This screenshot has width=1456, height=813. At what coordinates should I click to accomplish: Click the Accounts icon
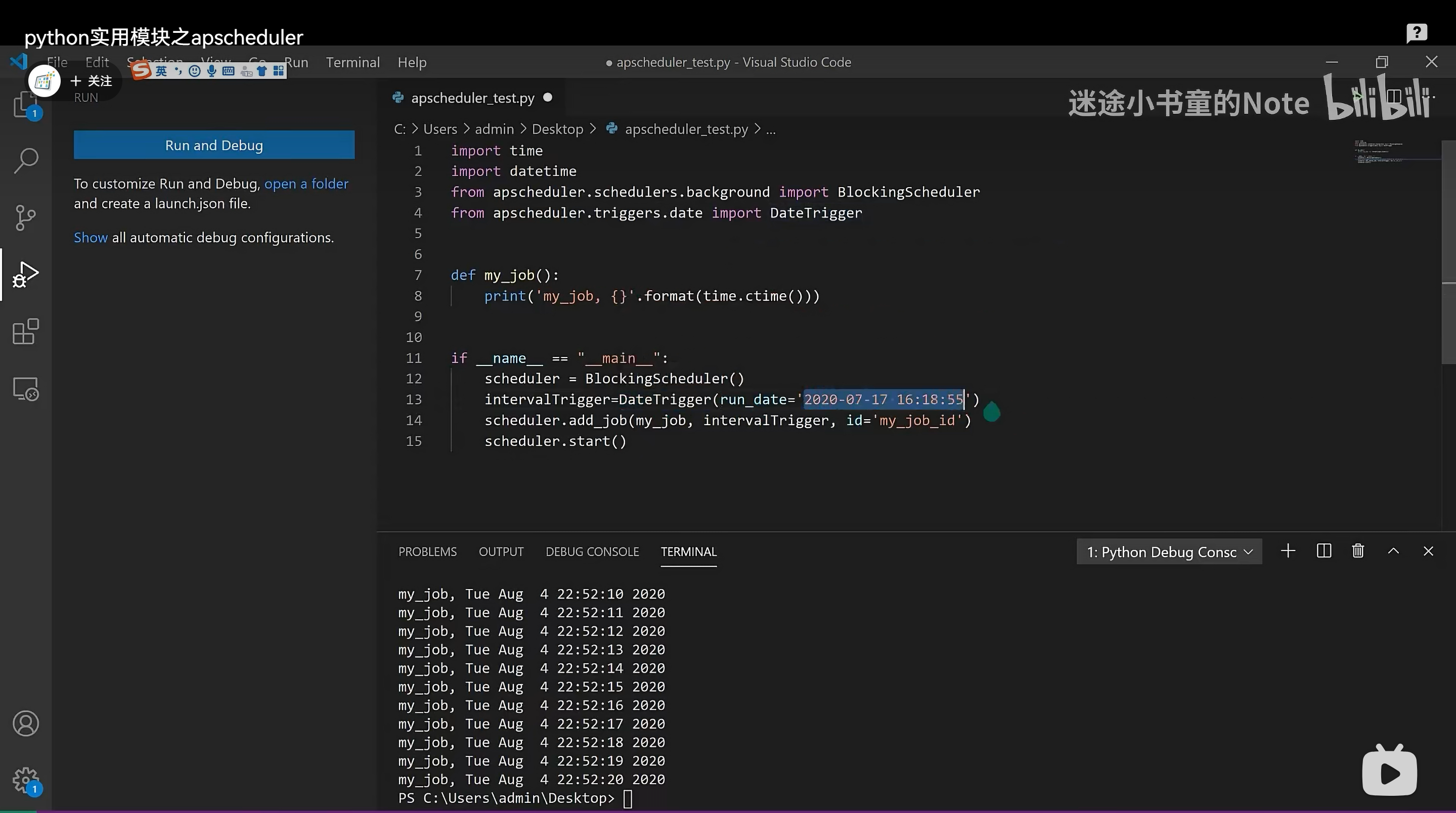(x=26, y=724)
